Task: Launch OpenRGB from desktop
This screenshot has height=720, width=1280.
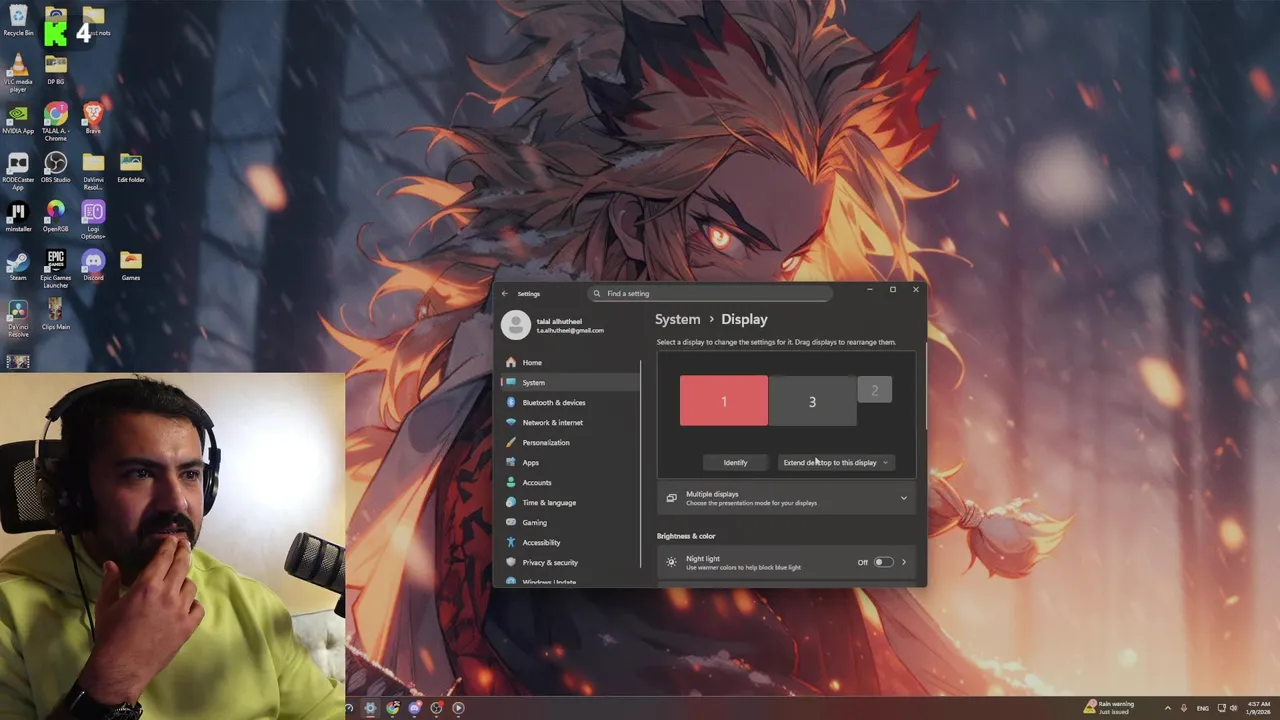Action: tap(56, 217)
